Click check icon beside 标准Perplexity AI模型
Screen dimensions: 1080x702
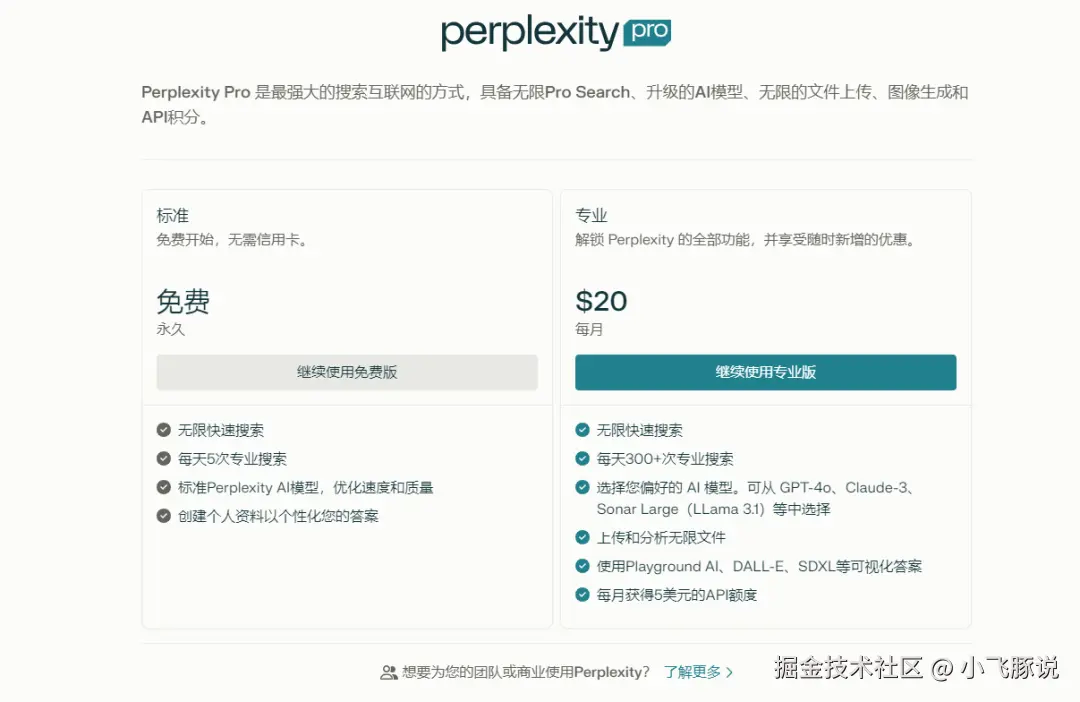click(164, 487)
